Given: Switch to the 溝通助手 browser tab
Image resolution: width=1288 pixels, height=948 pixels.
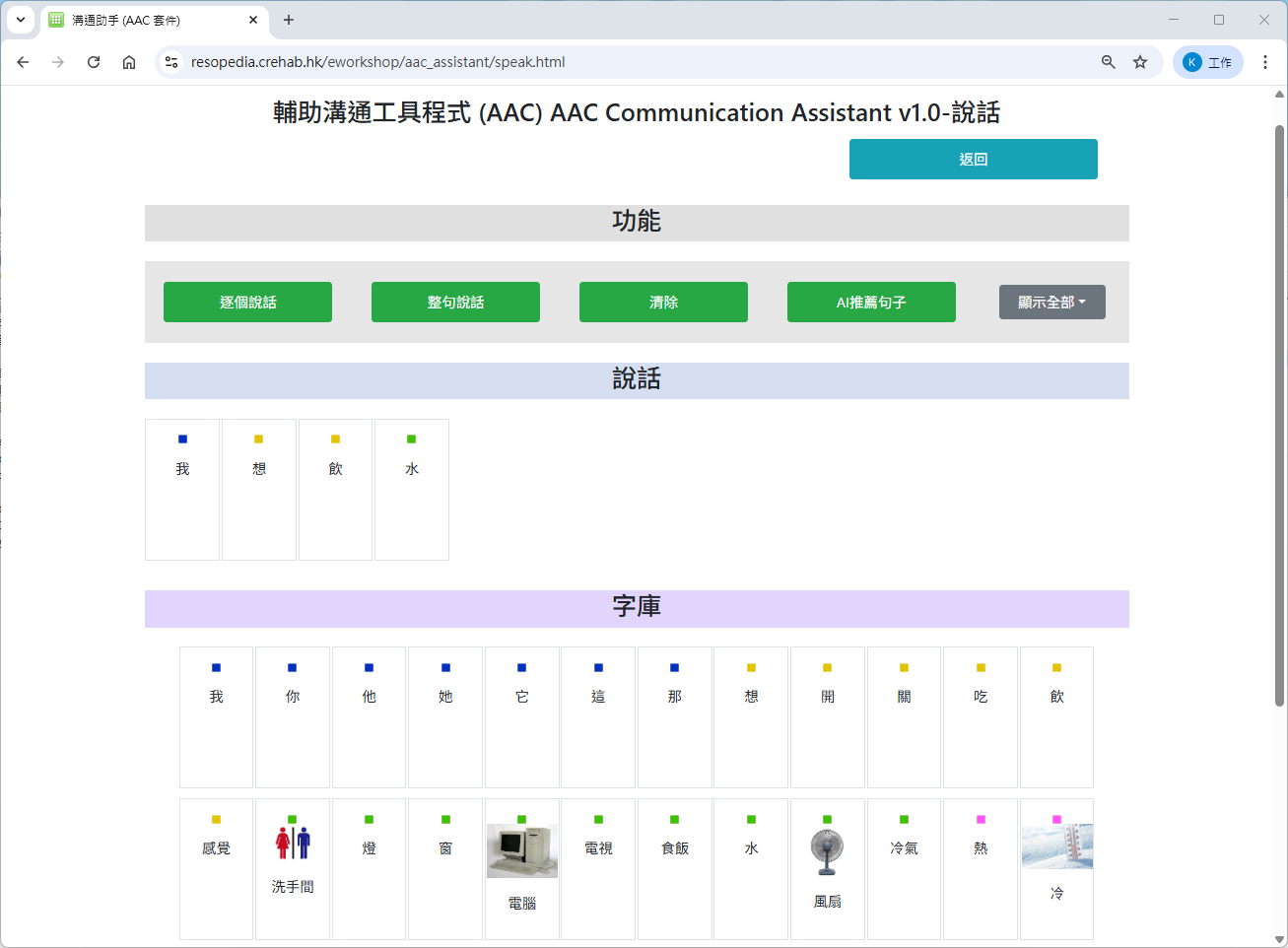Looking at the screenshot, I should coord(148,20).
